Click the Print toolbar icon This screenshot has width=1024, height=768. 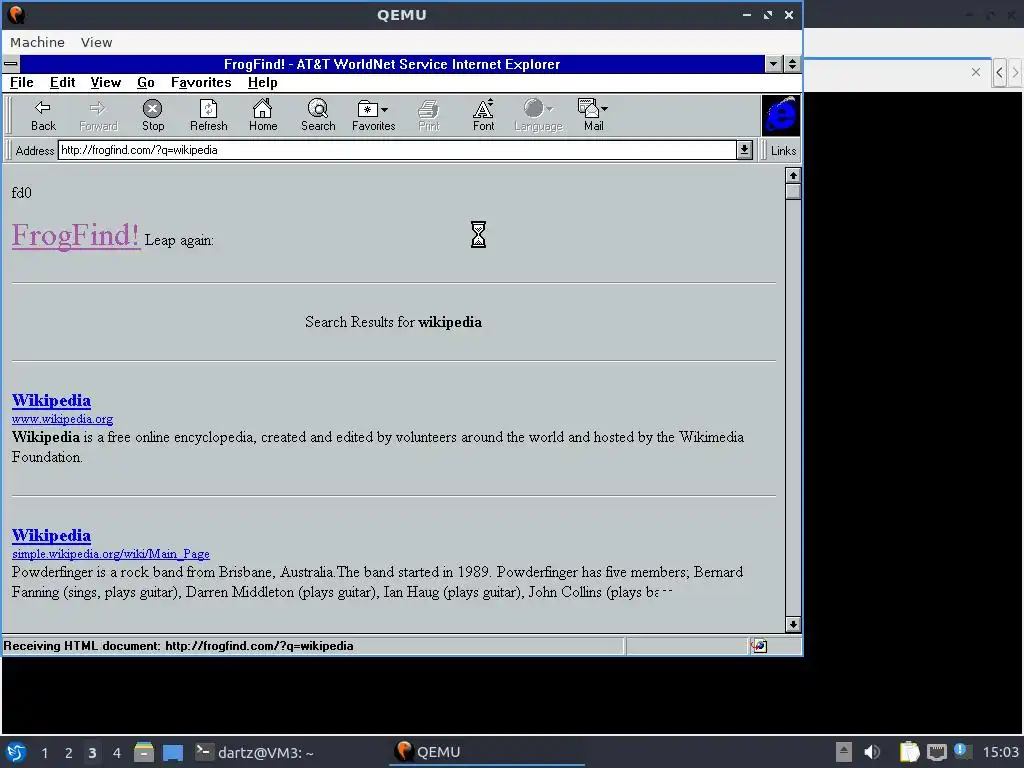tap(428, 115)
